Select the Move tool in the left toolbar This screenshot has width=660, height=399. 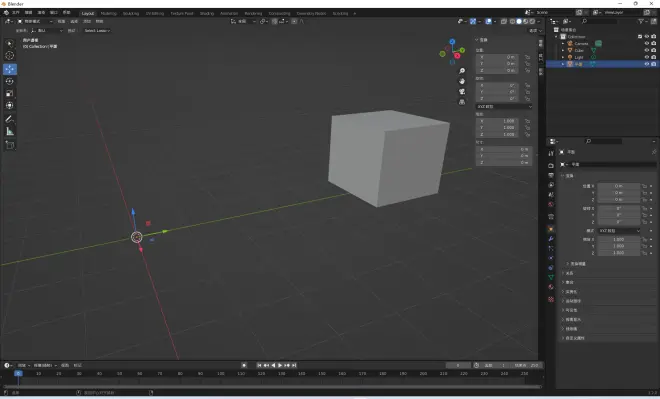(10, 69)
